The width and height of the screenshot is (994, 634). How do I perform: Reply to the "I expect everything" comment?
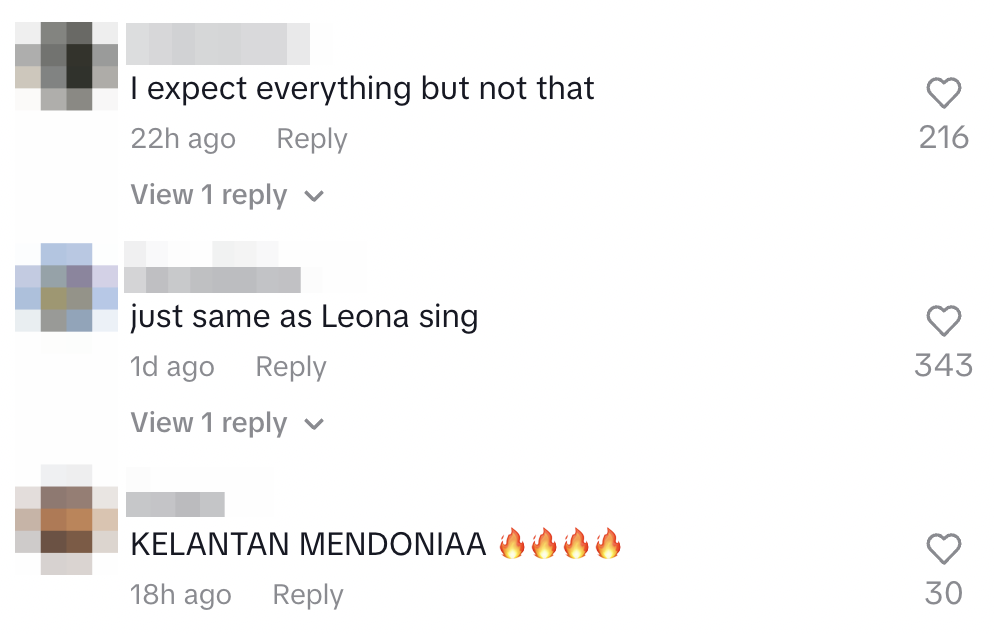coord(311,139)
